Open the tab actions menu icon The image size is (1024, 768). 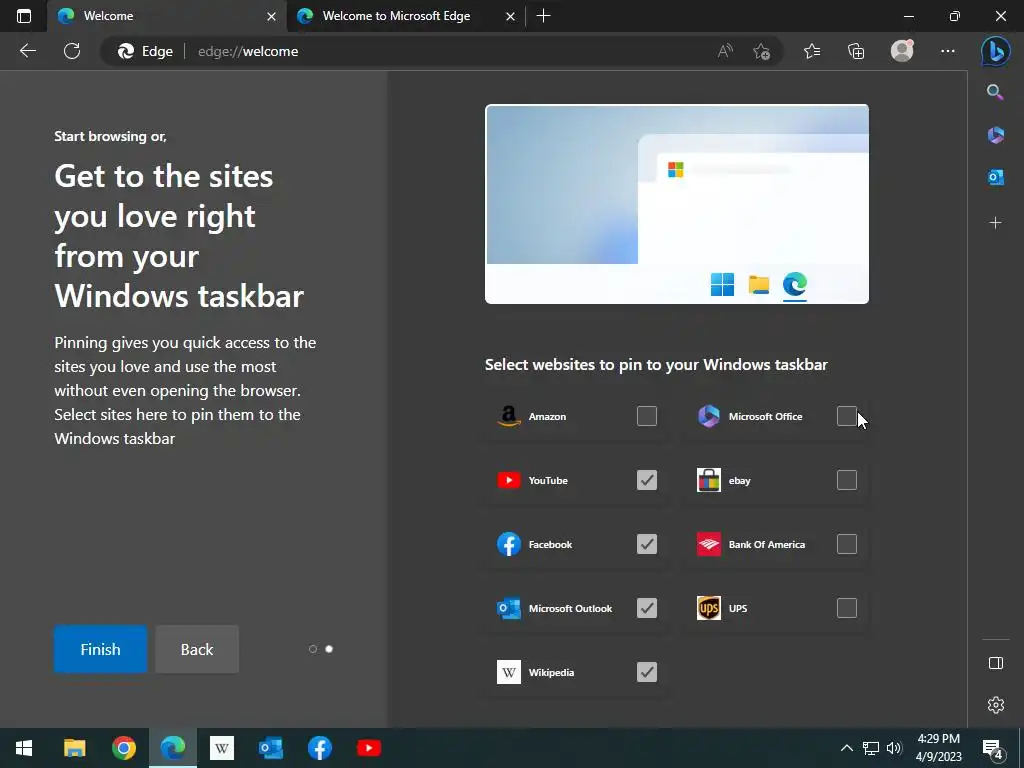(x=24, y=16)
